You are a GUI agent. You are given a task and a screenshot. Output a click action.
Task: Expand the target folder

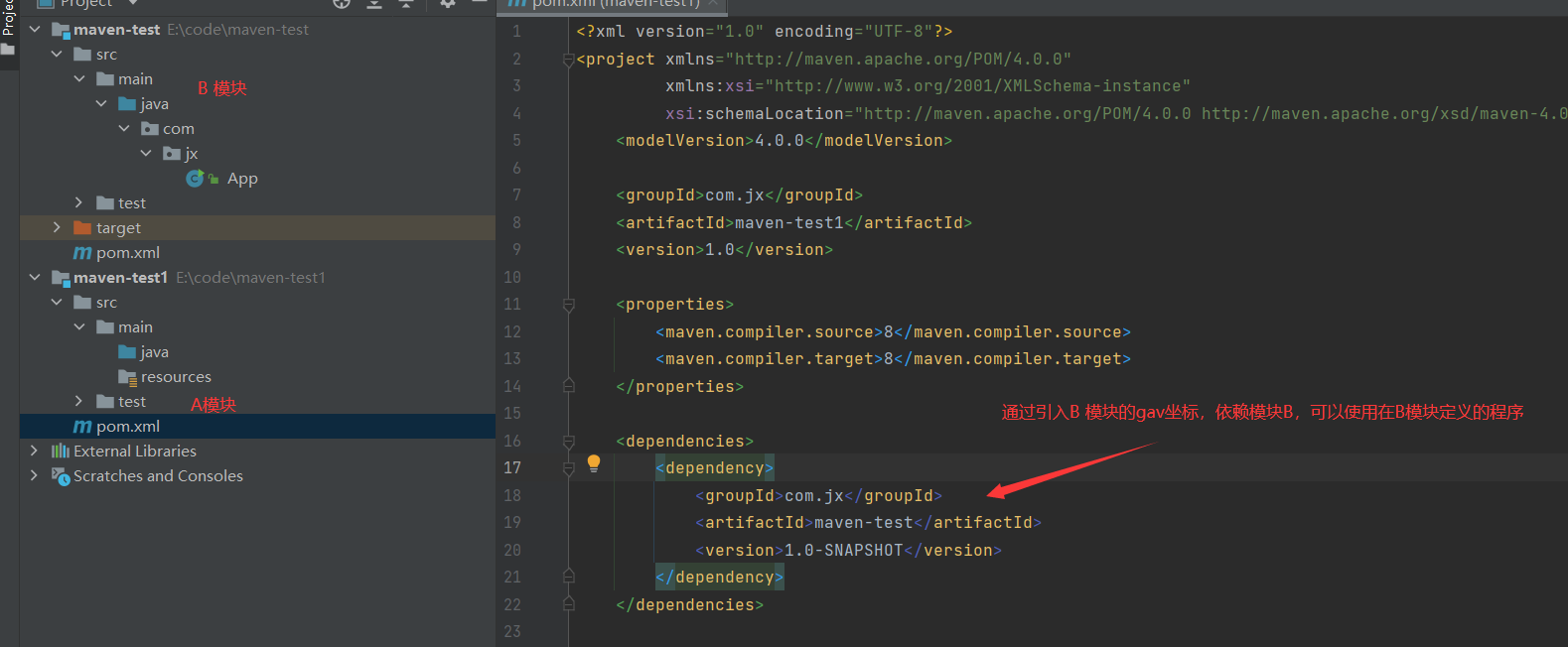(x=57, y=228)
